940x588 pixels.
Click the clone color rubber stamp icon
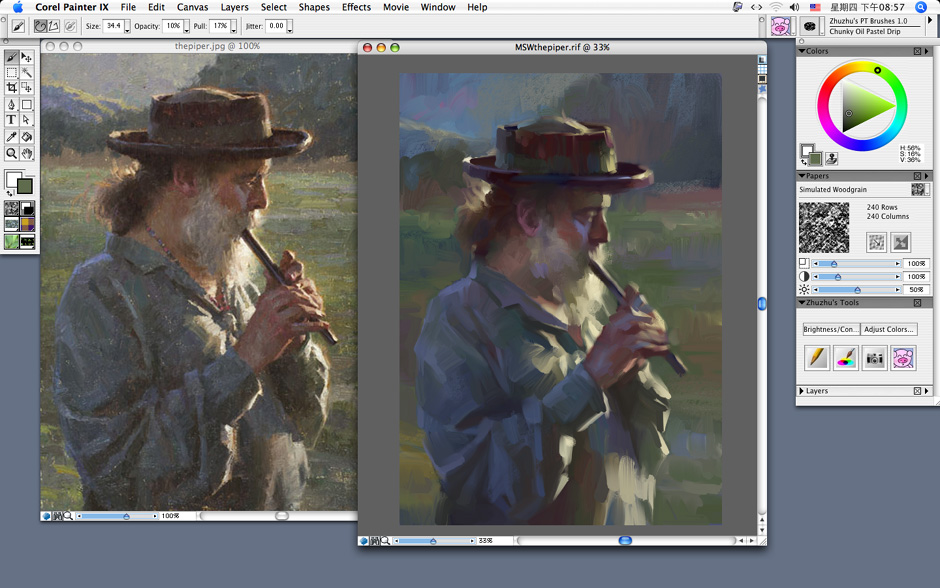pos(831,158)
